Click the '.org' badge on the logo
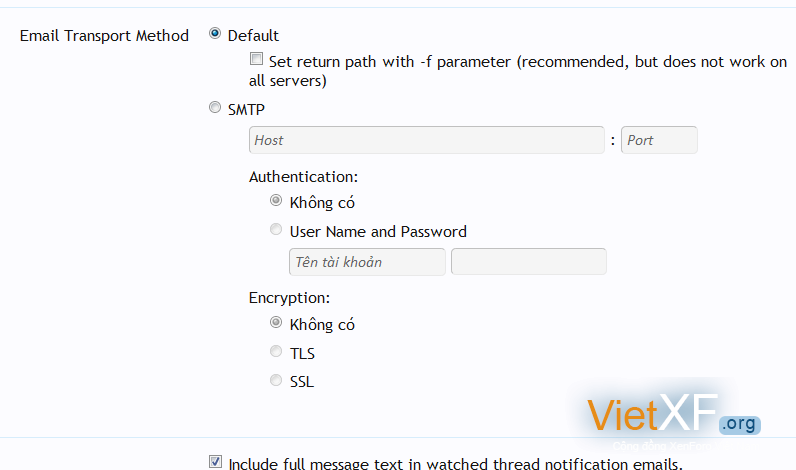Screen dimensions: 796x470 737,424
